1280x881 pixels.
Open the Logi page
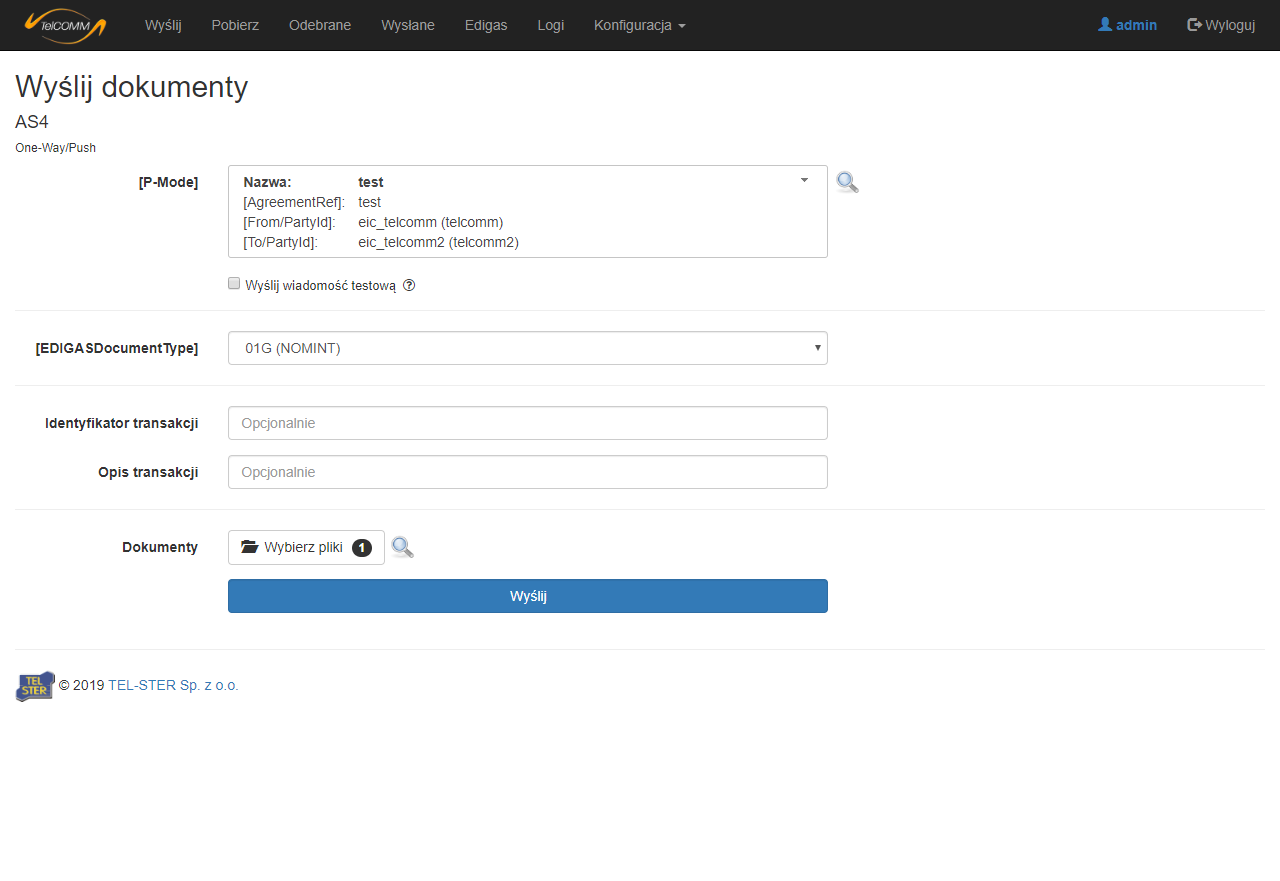coord(550,25)
